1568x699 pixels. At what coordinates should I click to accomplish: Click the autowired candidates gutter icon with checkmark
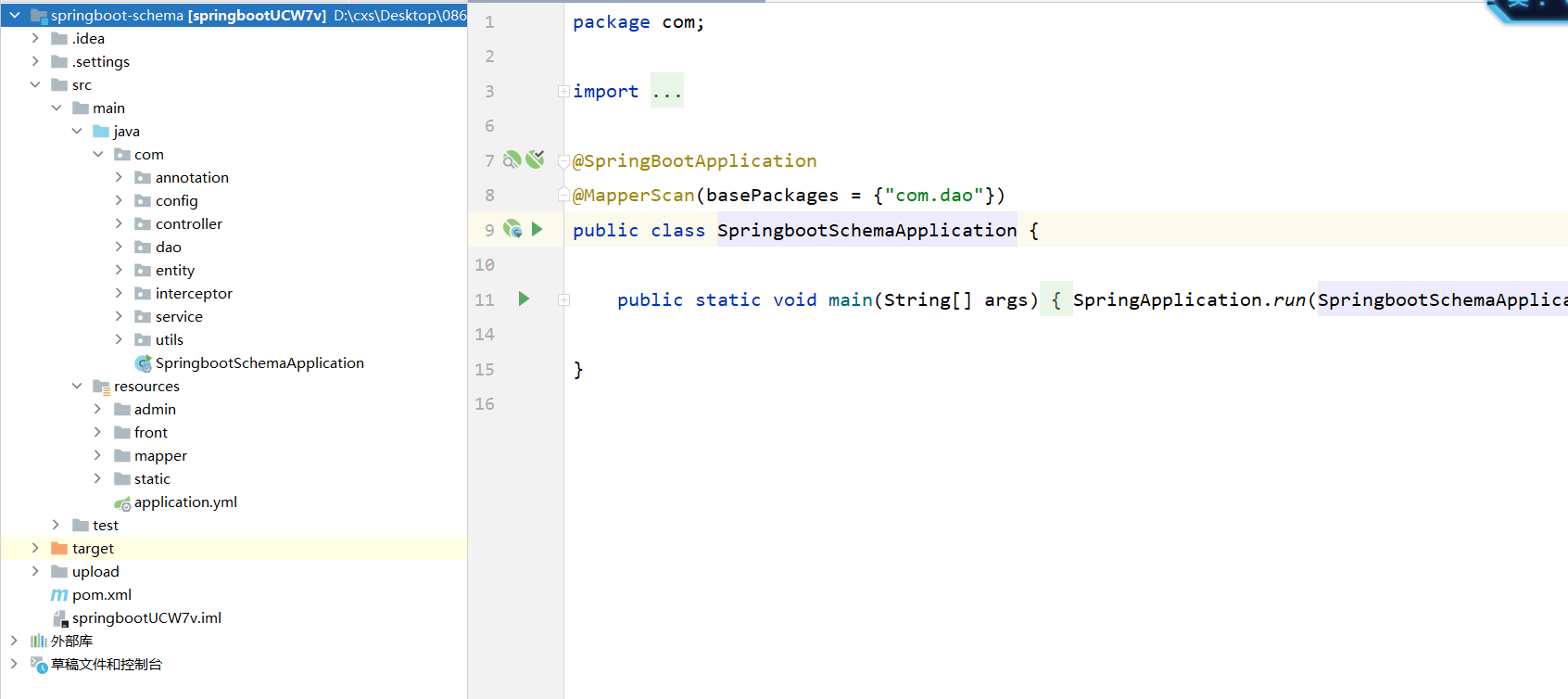pos(535,159)
